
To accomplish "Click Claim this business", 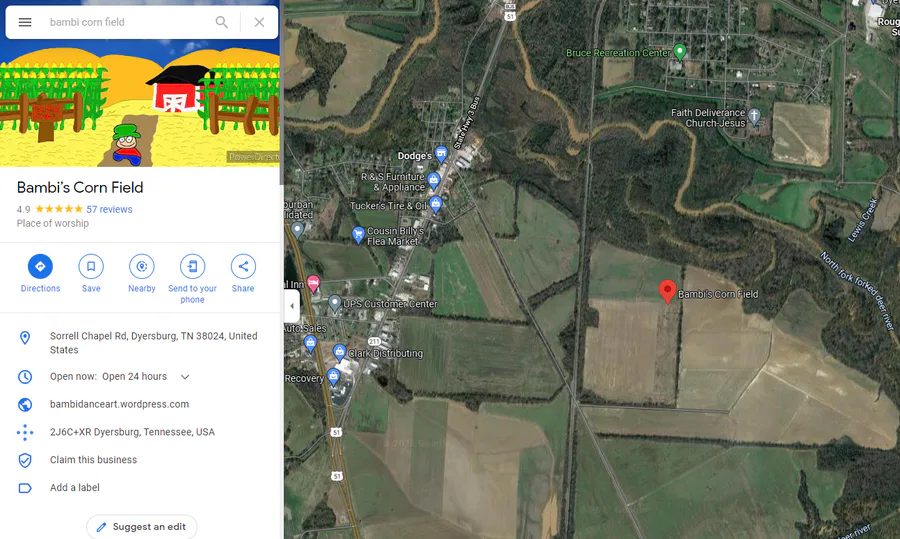I will point(94,460).
